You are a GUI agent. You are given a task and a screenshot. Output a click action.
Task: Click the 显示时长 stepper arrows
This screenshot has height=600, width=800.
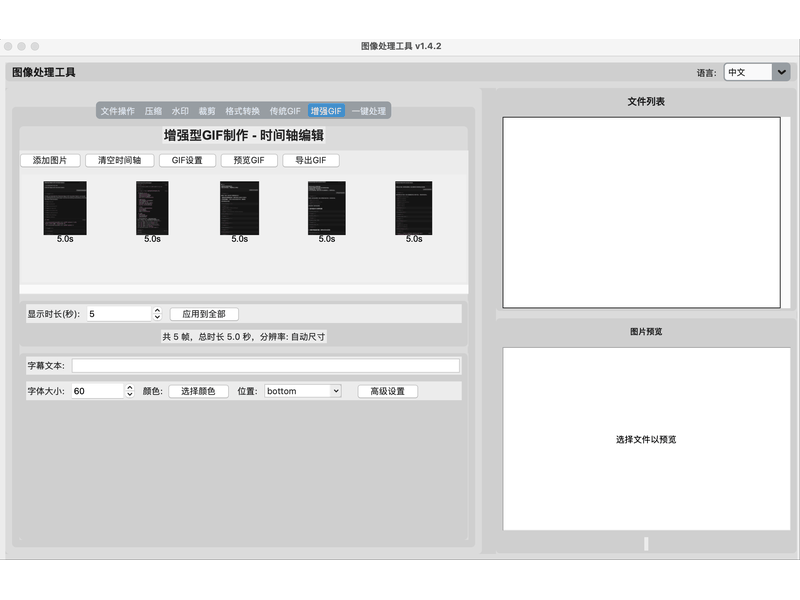pos(157,314)
